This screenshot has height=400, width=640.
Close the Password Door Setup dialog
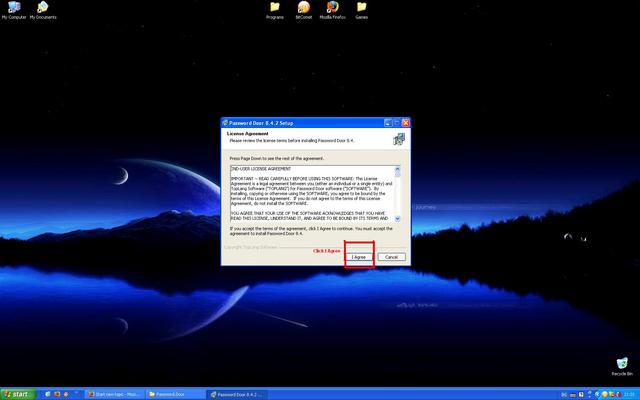click(406, 122)
